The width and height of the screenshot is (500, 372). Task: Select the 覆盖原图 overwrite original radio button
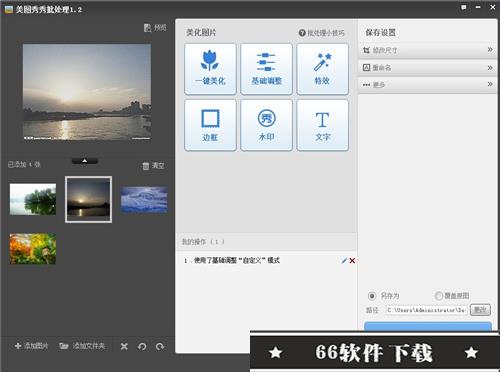pos(439,296)
